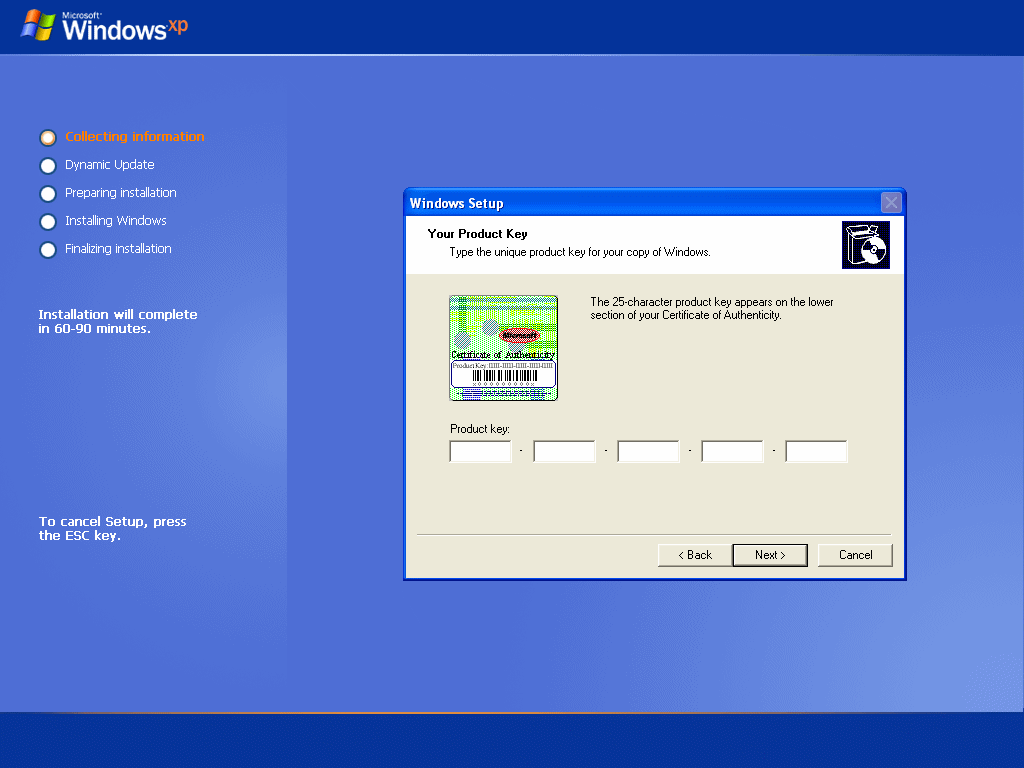Click the "Preparing installation" text
Viewport: 1024px width, 768px height.
(121, 193)
